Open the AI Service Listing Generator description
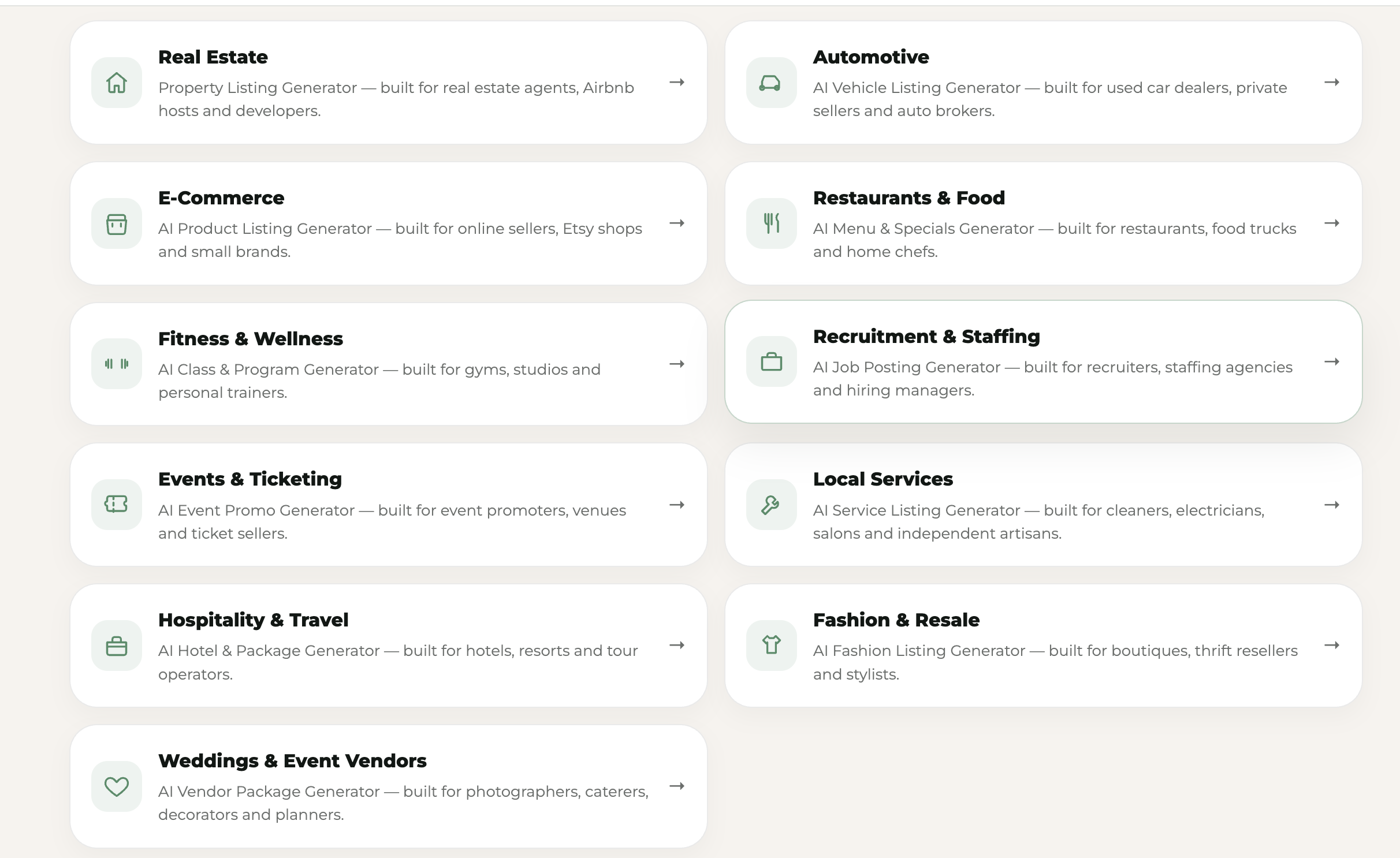The height and width of the screenshot is (858, 1400). point(1038,522)
